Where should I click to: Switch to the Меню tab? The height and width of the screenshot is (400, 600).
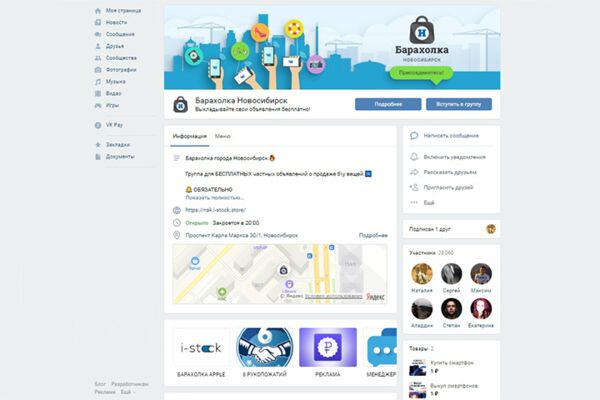[223, 136]
